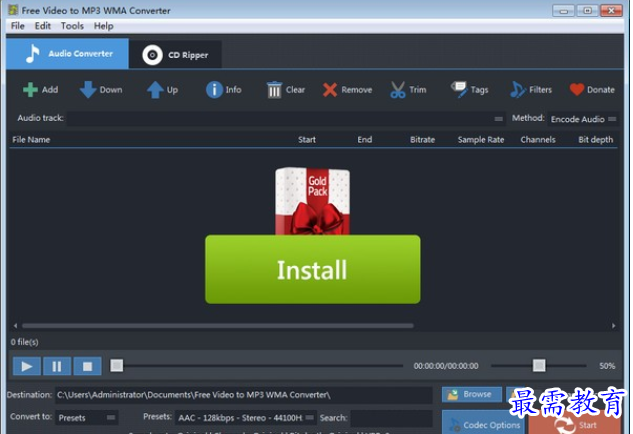Image resolution: width=633 pixels, height=434 pixels.
Task: Click the Channels column header
Action: [538, 140]
